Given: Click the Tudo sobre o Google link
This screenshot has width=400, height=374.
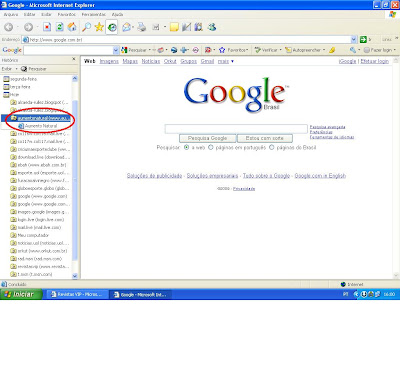Looking at the screenshot, I should (x=266, y=176).
